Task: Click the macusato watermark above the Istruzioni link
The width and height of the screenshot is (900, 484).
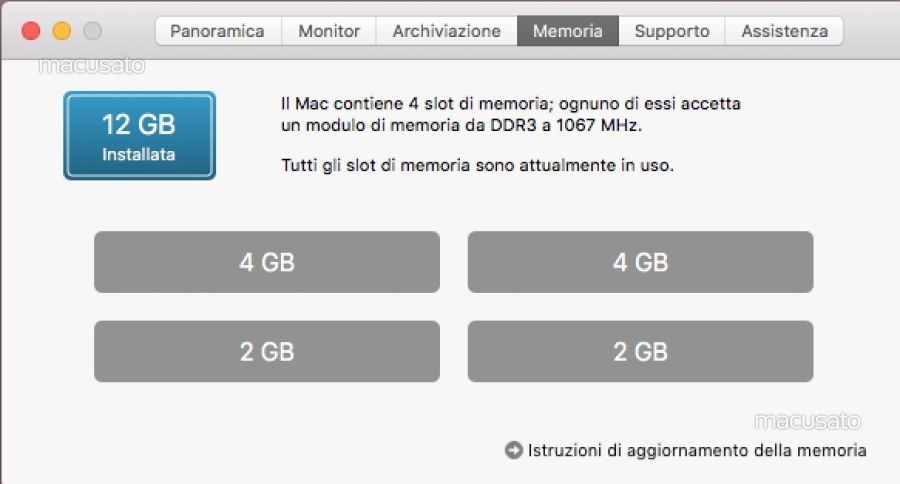Action: pyautogui.click(x=807, y=421)
